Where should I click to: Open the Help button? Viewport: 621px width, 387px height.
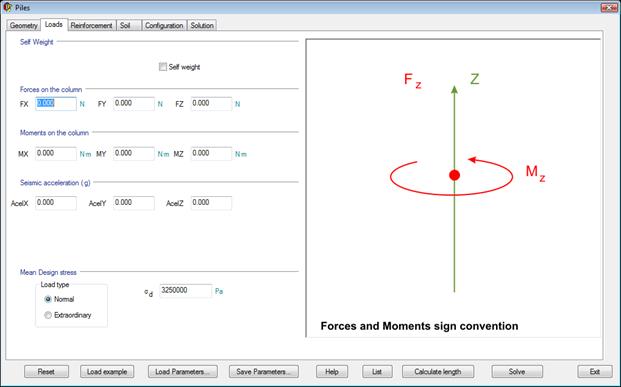pyautogui.click(x=332, y=372)
